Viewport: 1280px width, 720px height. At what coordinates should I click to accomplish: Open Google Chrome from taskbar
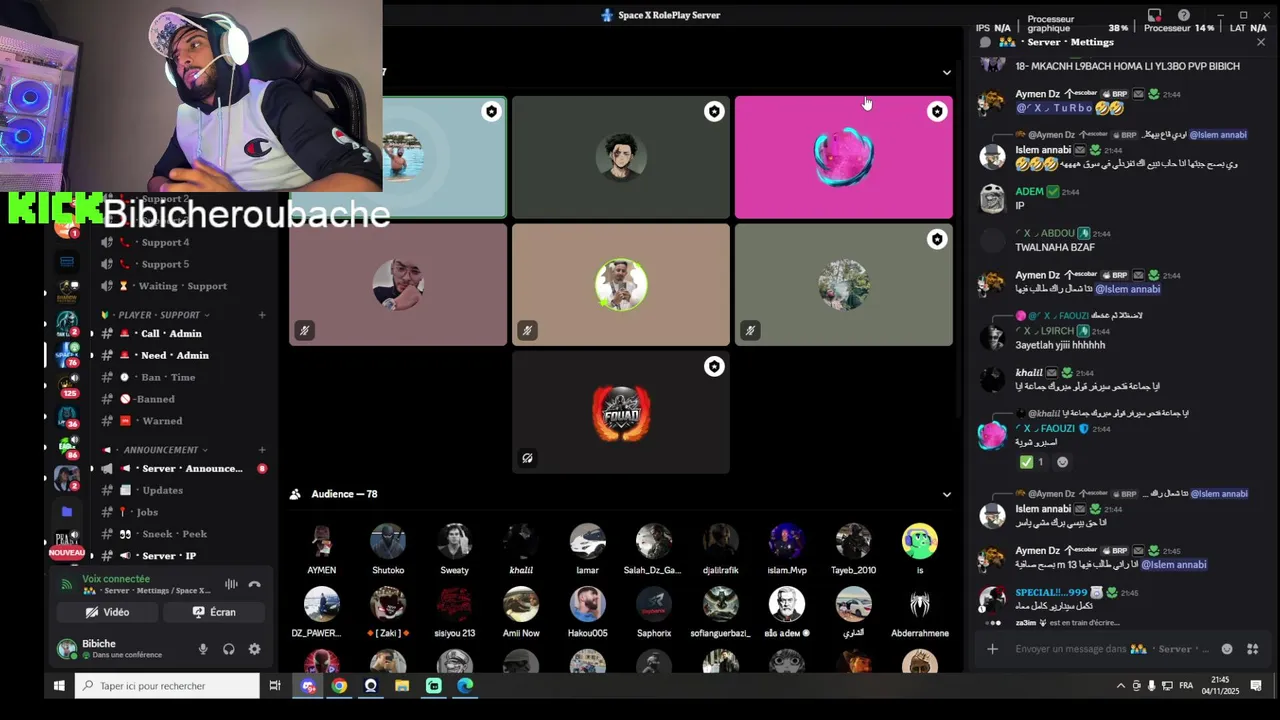point(339,686)
